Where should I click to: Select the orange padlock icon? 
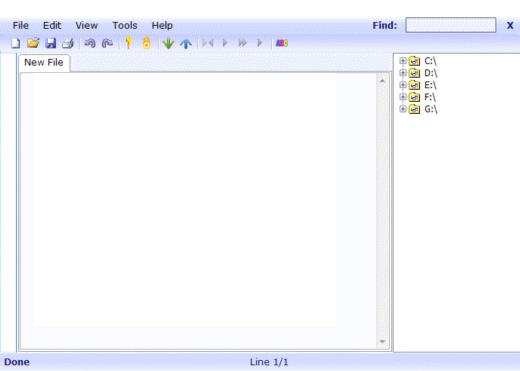point(146,43)
